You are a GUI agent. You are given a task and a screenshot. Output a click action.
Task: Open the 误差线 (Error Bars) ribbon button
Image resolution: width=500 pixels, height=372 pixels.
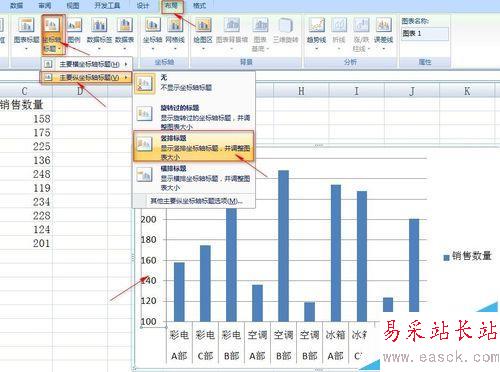coord(384,34)
